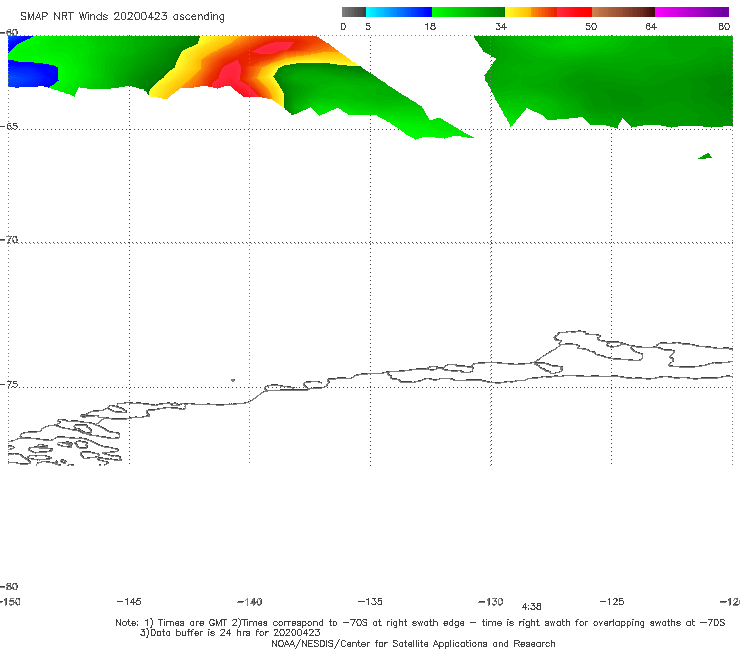
Task: Pick the brown segment of the color bar
Action: point(623,12)
